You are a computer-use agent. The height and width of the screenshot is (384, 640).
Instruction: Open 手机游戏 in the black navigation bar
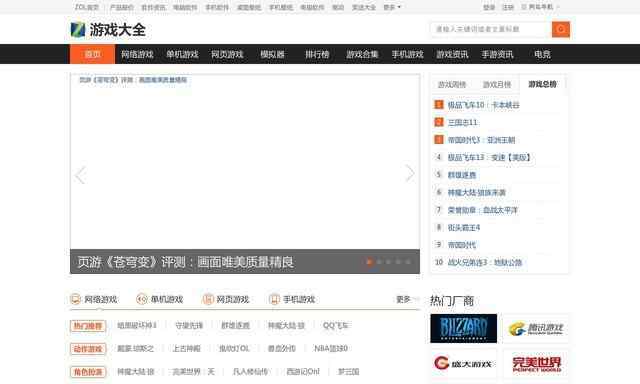pyautogui.click(x=407, y=54)
